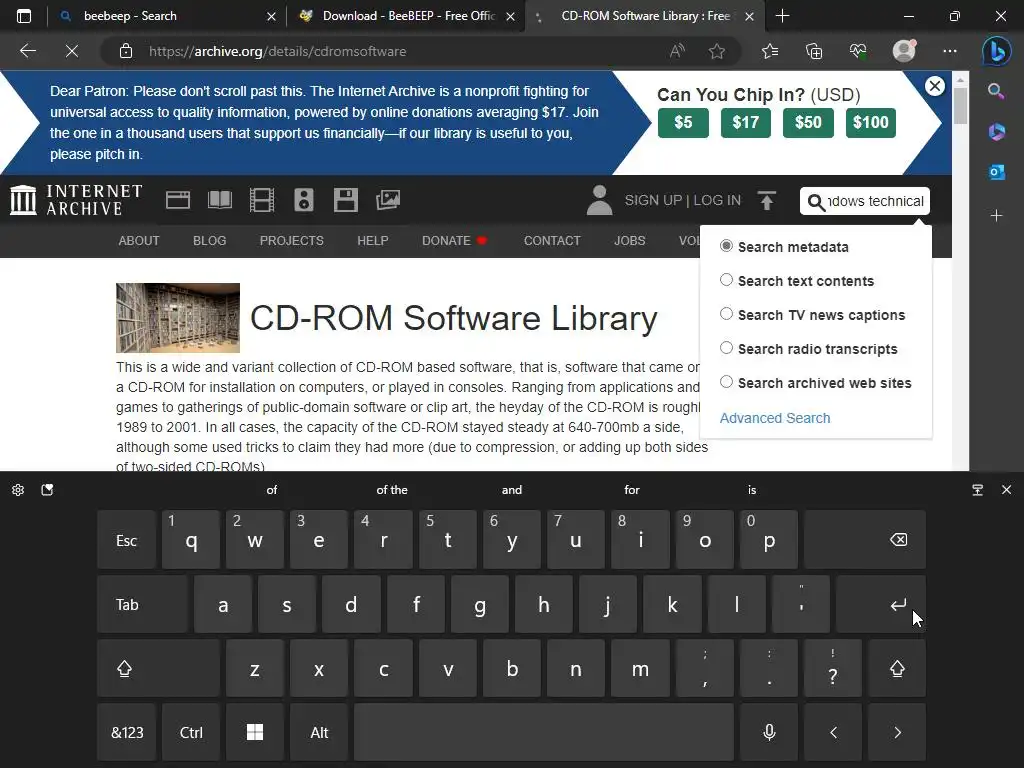Close the touch keyboard
Viewport: 1024px width, 768px height.
click(1006, 490)
